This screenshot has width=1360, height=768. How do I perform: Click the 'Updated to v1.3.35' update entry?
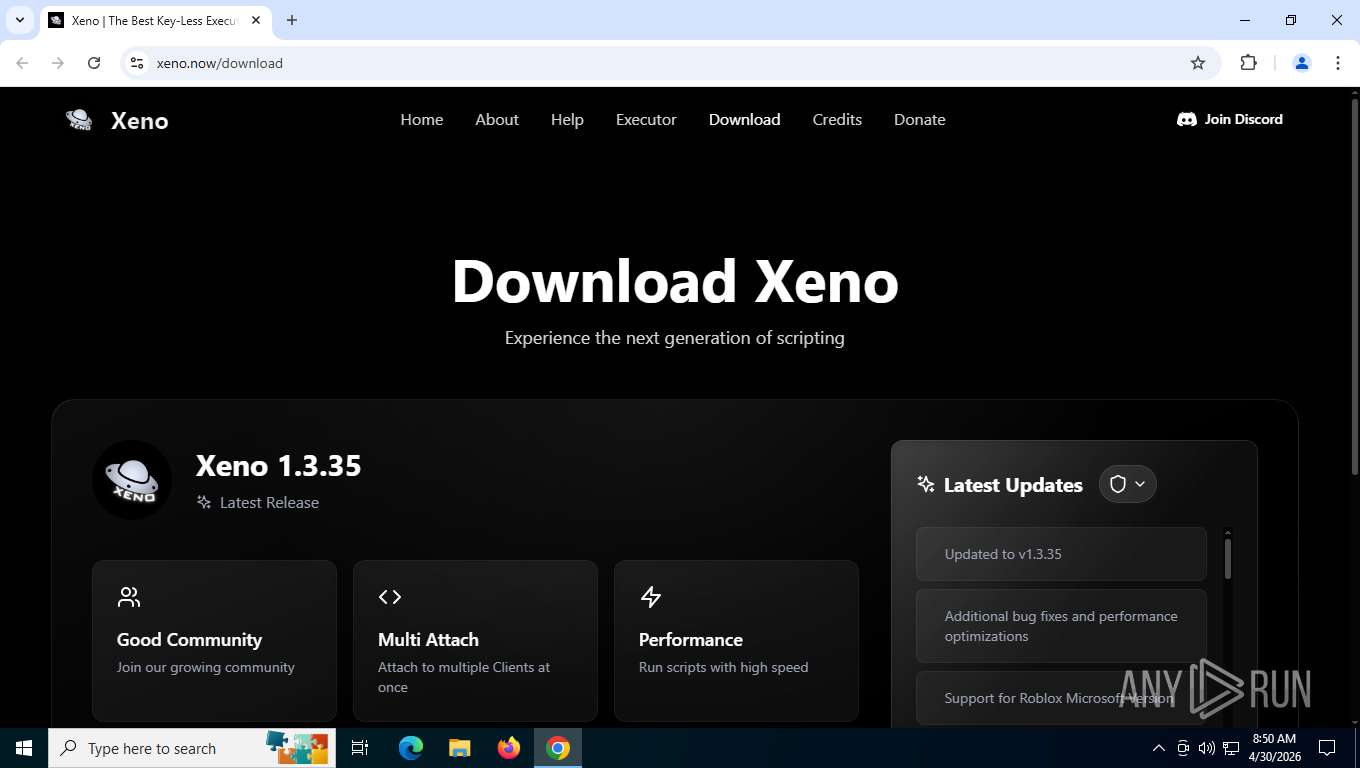tap(1061, 554)
